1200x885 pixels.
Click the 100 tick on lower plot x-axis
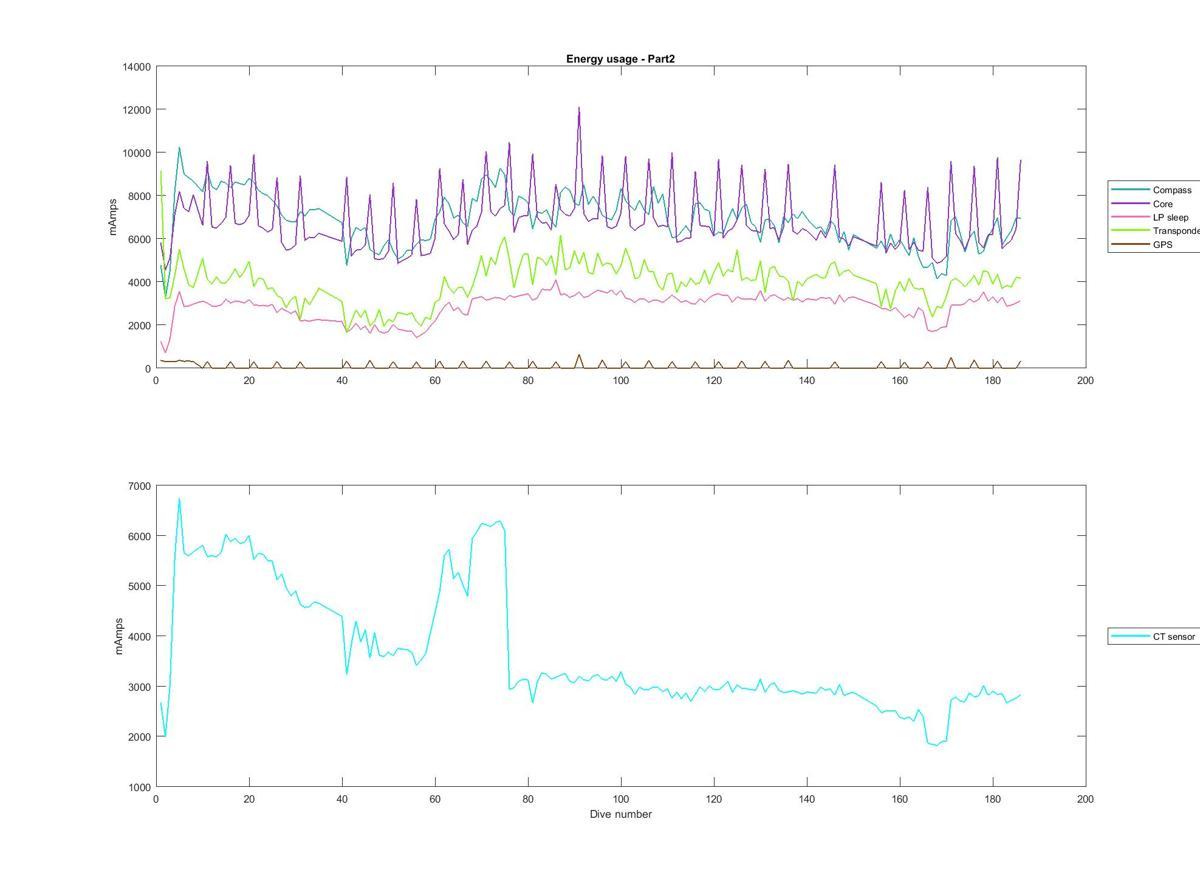click(x=621, y=799)
